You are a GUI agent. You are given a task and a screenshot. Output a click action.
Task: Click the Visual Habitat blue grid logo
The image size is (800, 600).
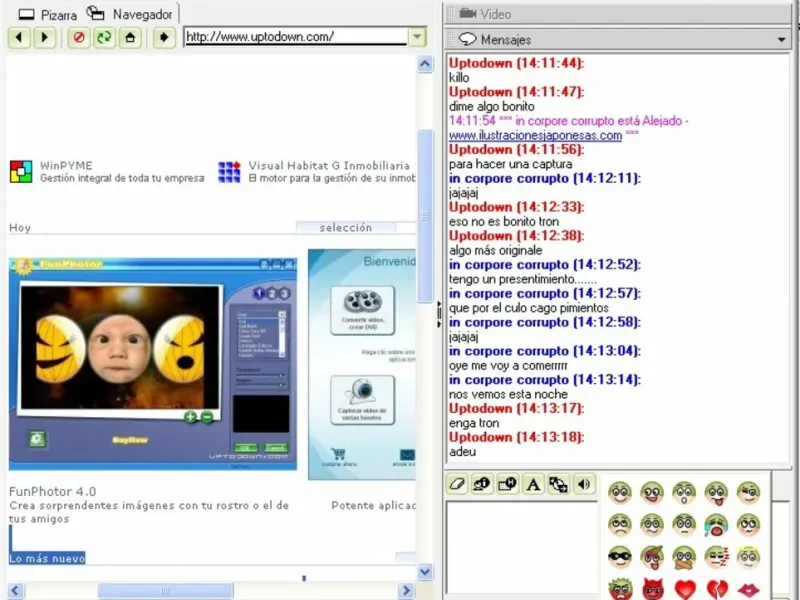tap(229, 172)
